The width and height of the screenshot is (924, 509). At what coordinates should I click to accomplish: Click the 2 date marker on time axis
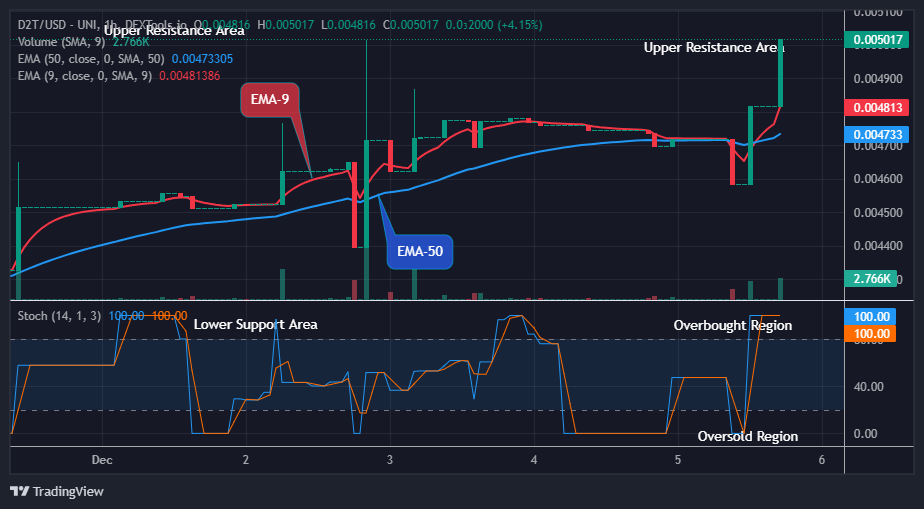click(x=246, y=459)
